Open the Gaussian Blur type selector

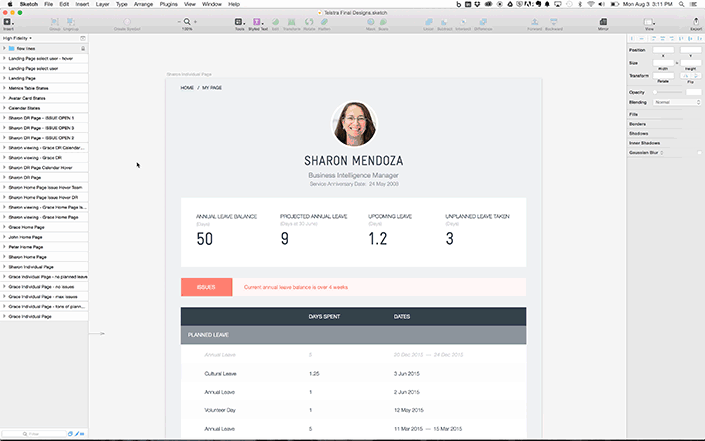tap(662, 153)
